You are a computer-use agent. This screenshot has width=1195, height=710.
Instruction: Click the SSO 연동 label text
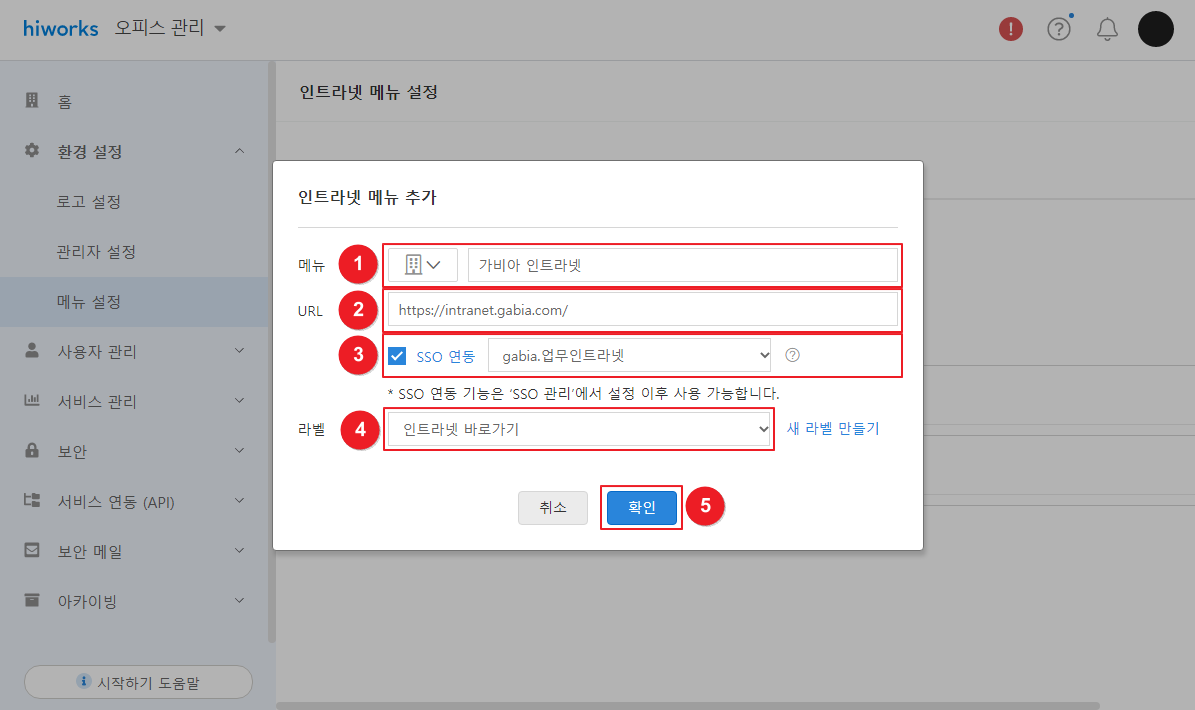coord(446,357)
